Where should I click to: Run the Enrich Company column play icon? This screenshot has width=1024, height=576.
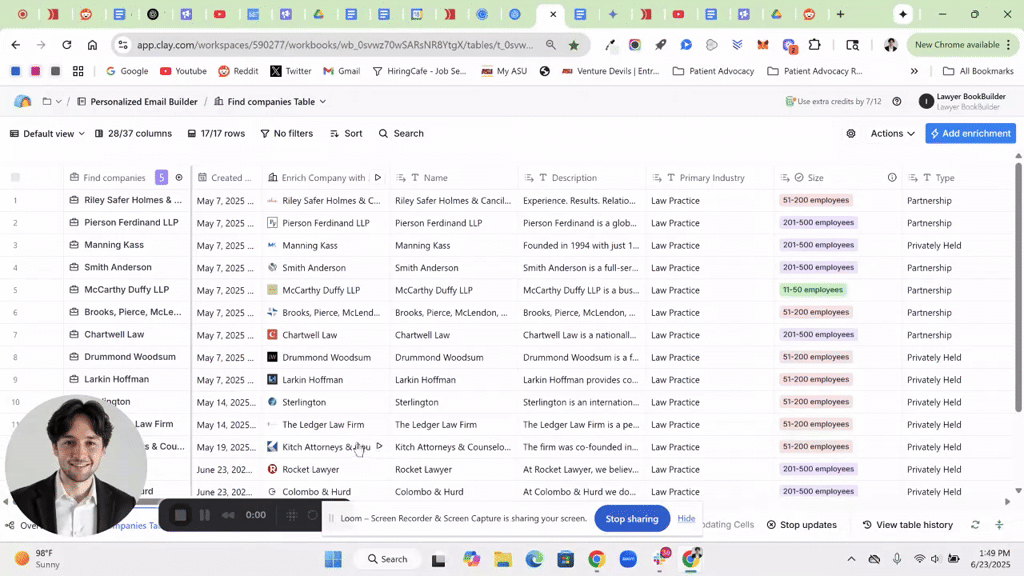click(378, 178)
